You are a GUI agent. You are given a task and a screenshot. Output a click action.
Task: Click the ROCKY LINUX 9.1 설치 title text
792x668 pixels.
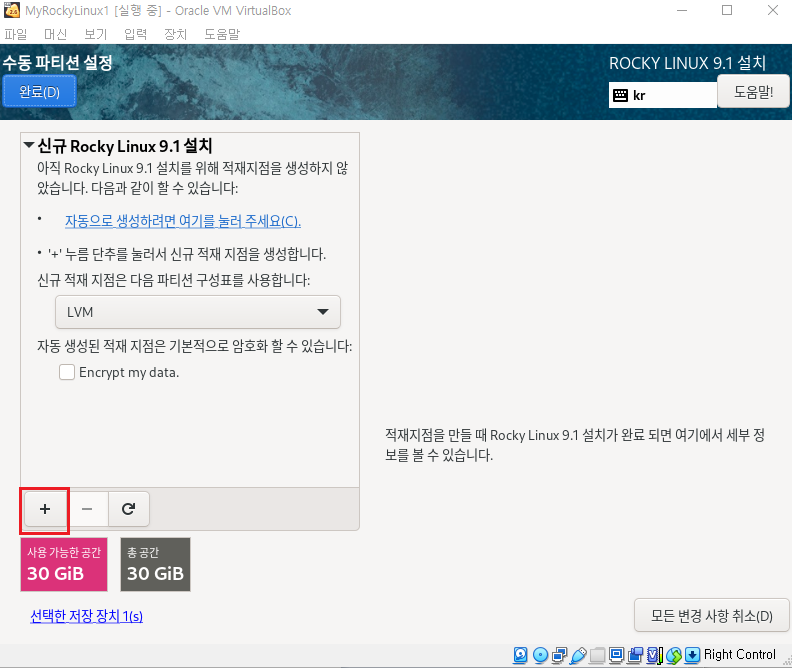687,63
